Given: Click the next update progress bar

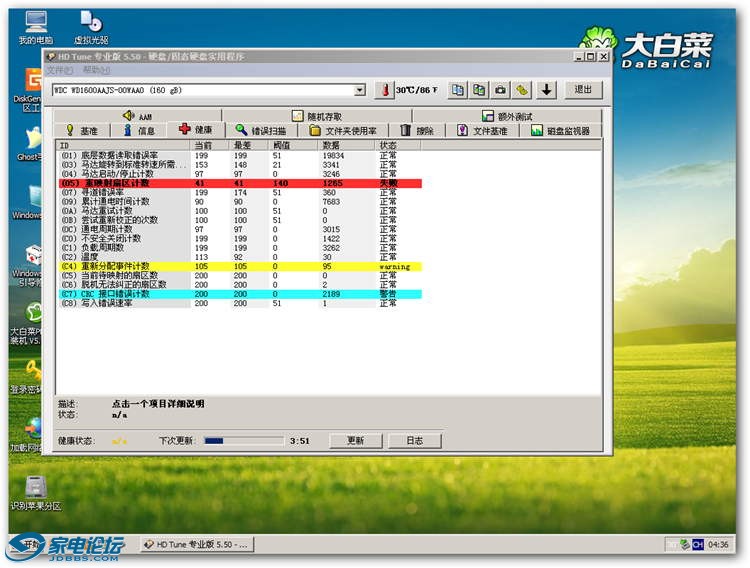Looking at the screenshot, I should pos(244,441).
